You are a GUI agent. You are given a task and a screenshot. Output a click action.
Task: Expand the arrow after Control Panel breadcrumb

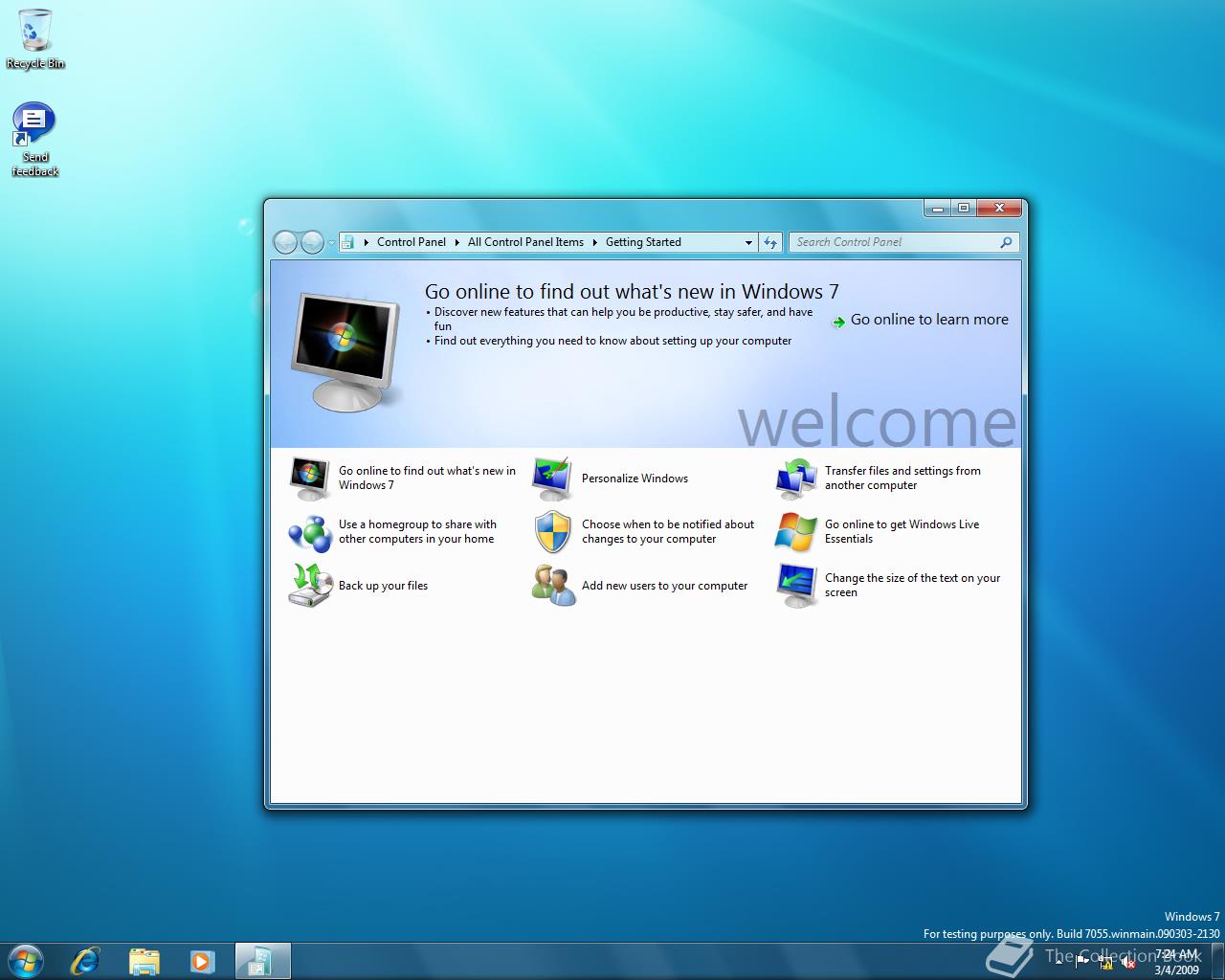pos(457,242)
